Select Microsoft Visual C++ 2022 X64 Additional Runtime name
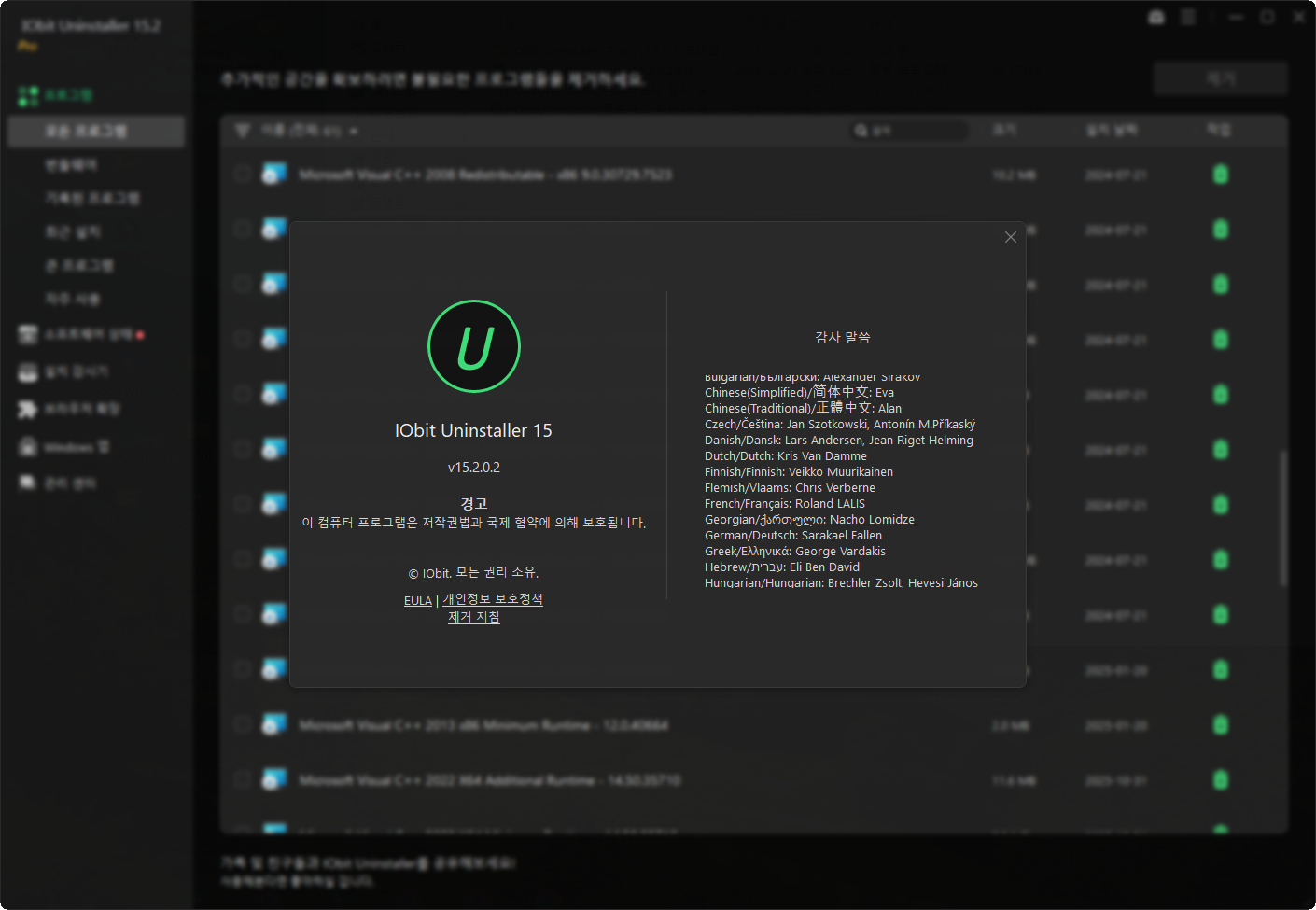1316x910 pixels. pyautogui.click(x=490, y=780)
